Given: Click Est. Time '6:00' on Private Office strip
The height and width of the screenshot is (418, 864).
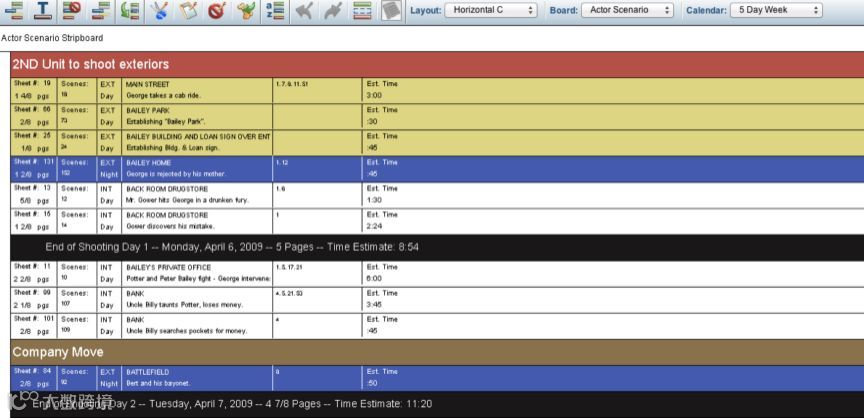Looking at the screenshot, I should tap(374, 279).
